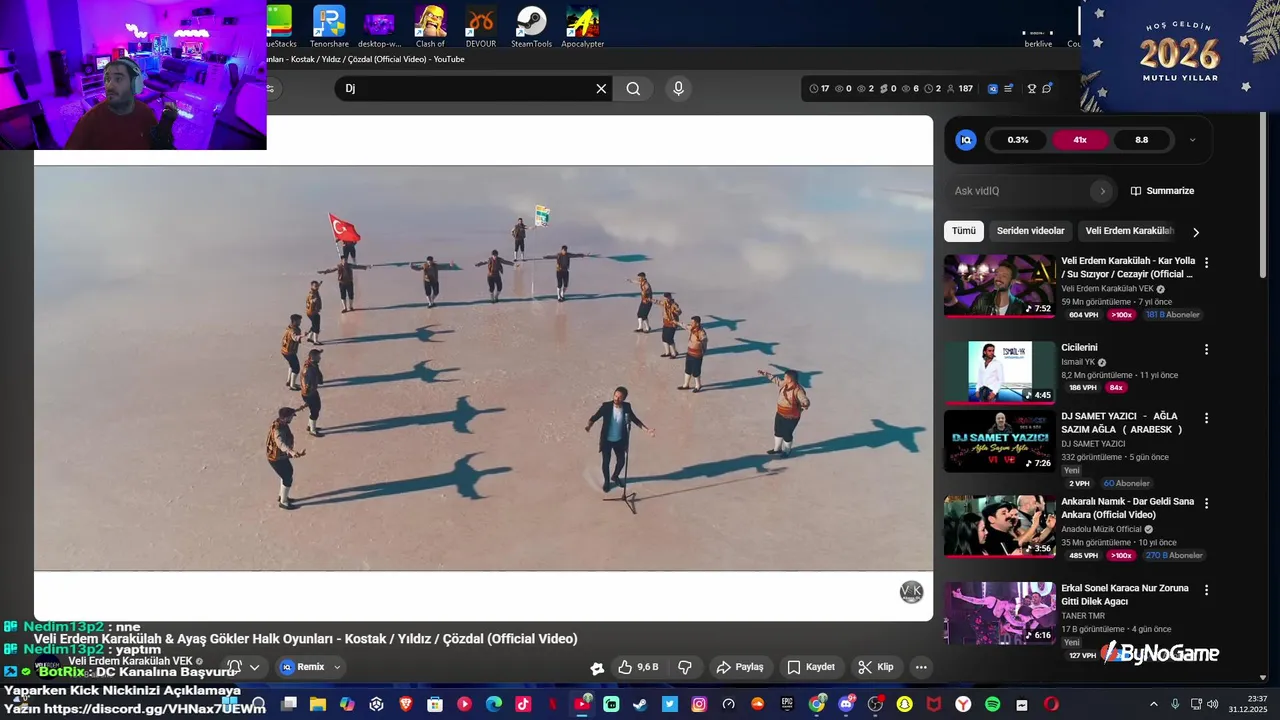Dislike the video with thumbs-down
Image resolution: width=1280 pixels, height=720 pixels.
685,667
